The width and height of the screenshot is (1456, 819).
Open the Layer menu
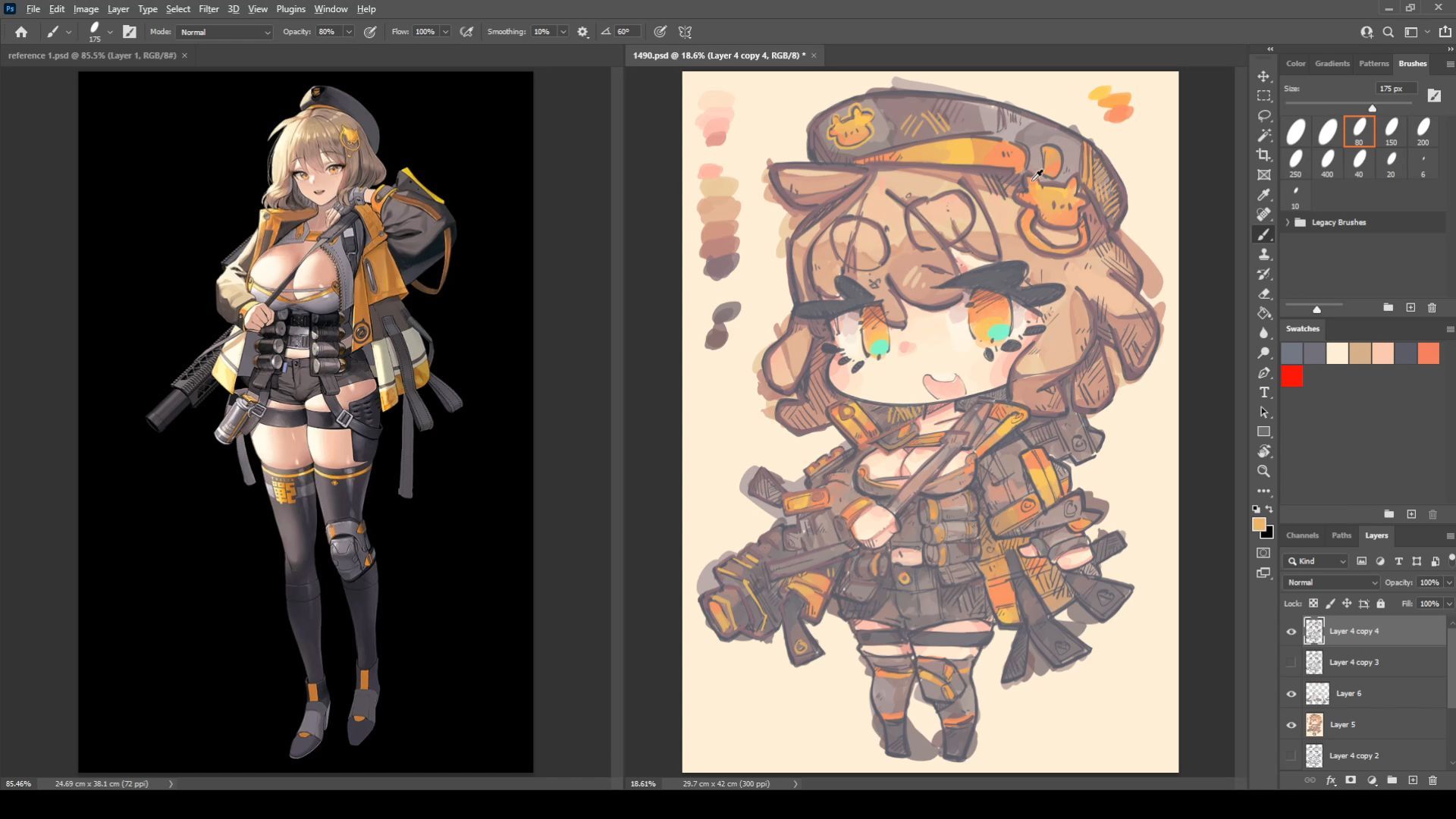[118, 9]
